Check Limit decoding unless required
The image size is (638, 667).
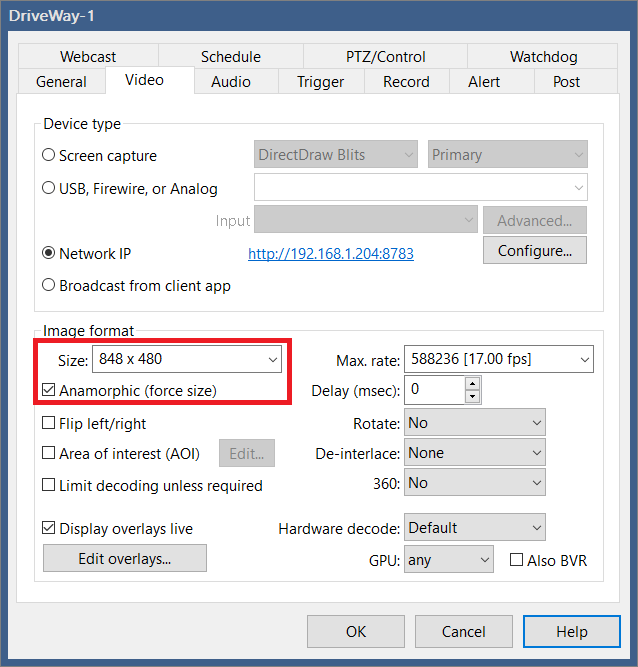click(x=48, y=485)
